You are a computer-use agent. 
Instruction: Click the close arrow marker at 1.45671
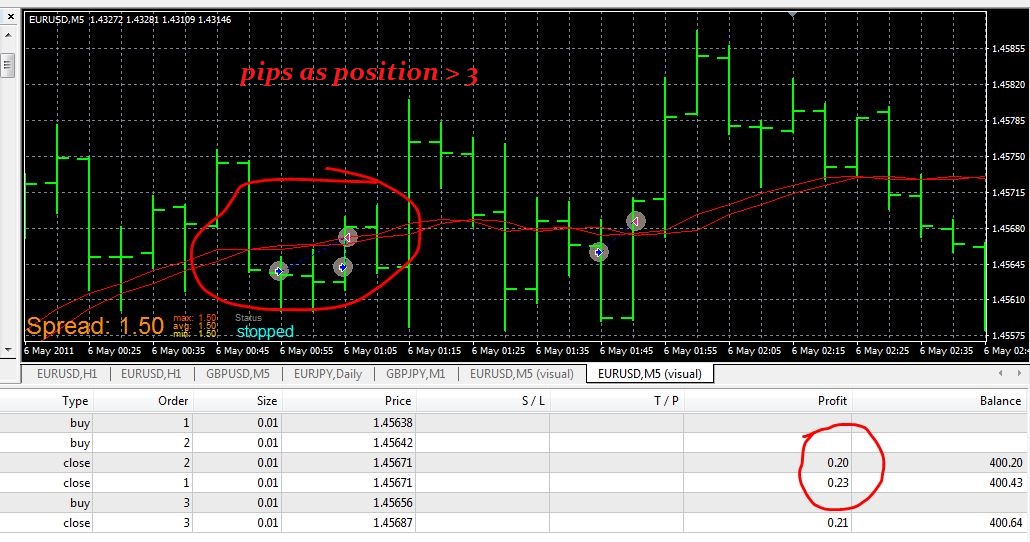[348, 237]
